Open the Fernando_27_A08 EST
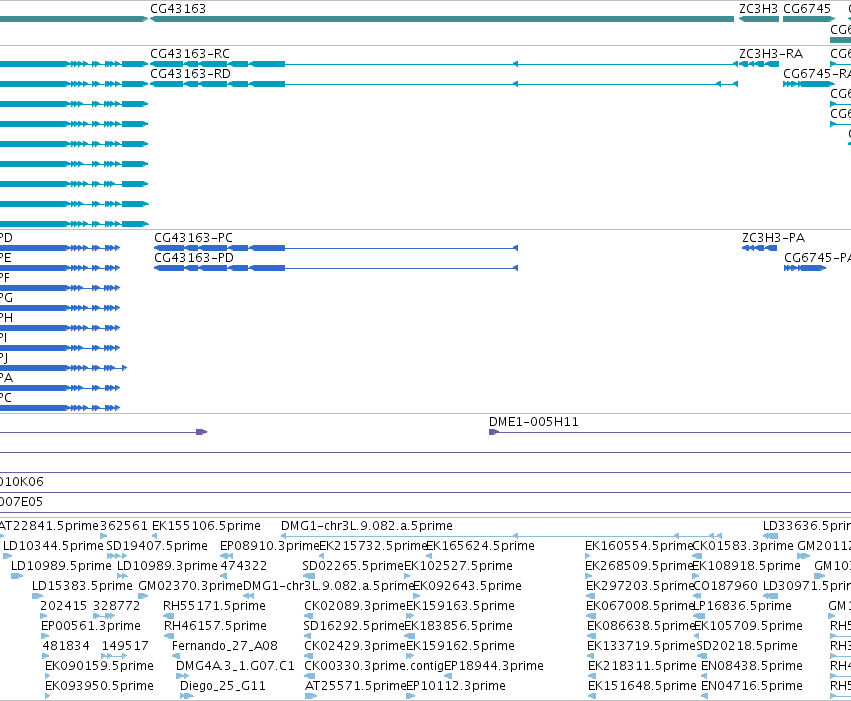This screenshot has height=701, width=851. [225, 646]
